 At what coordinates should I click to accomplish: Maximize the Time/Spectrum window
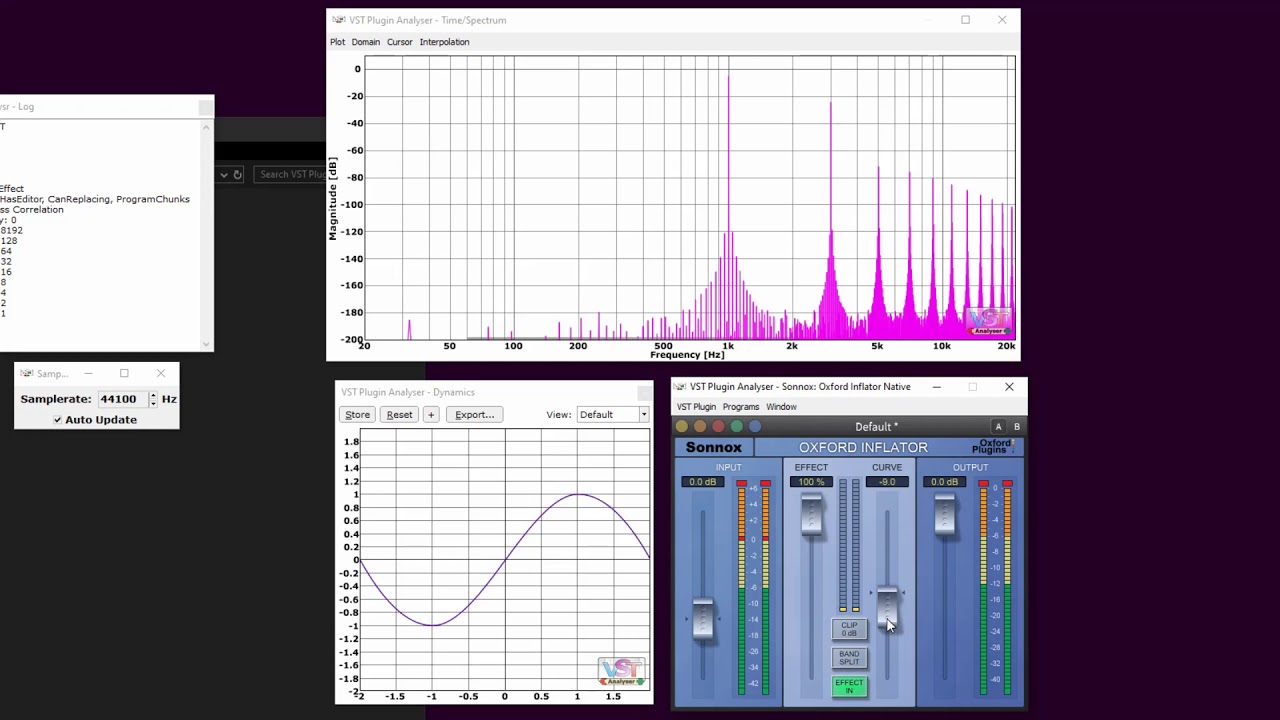[965, 20]
